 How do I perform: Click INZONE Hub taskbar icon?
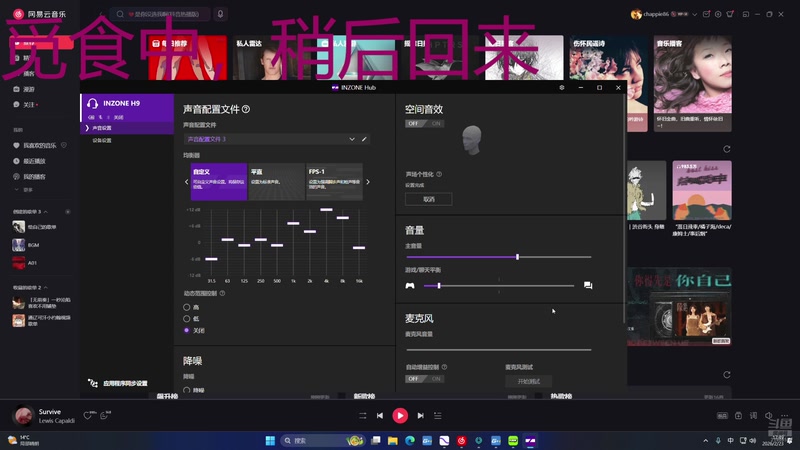tap(531, 440)
